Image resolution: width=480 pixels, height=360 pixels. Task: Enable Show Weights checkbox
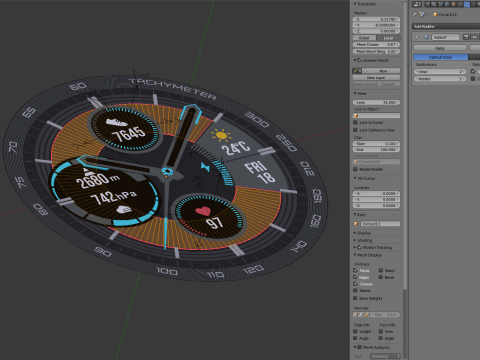click(x=355, y=298)
